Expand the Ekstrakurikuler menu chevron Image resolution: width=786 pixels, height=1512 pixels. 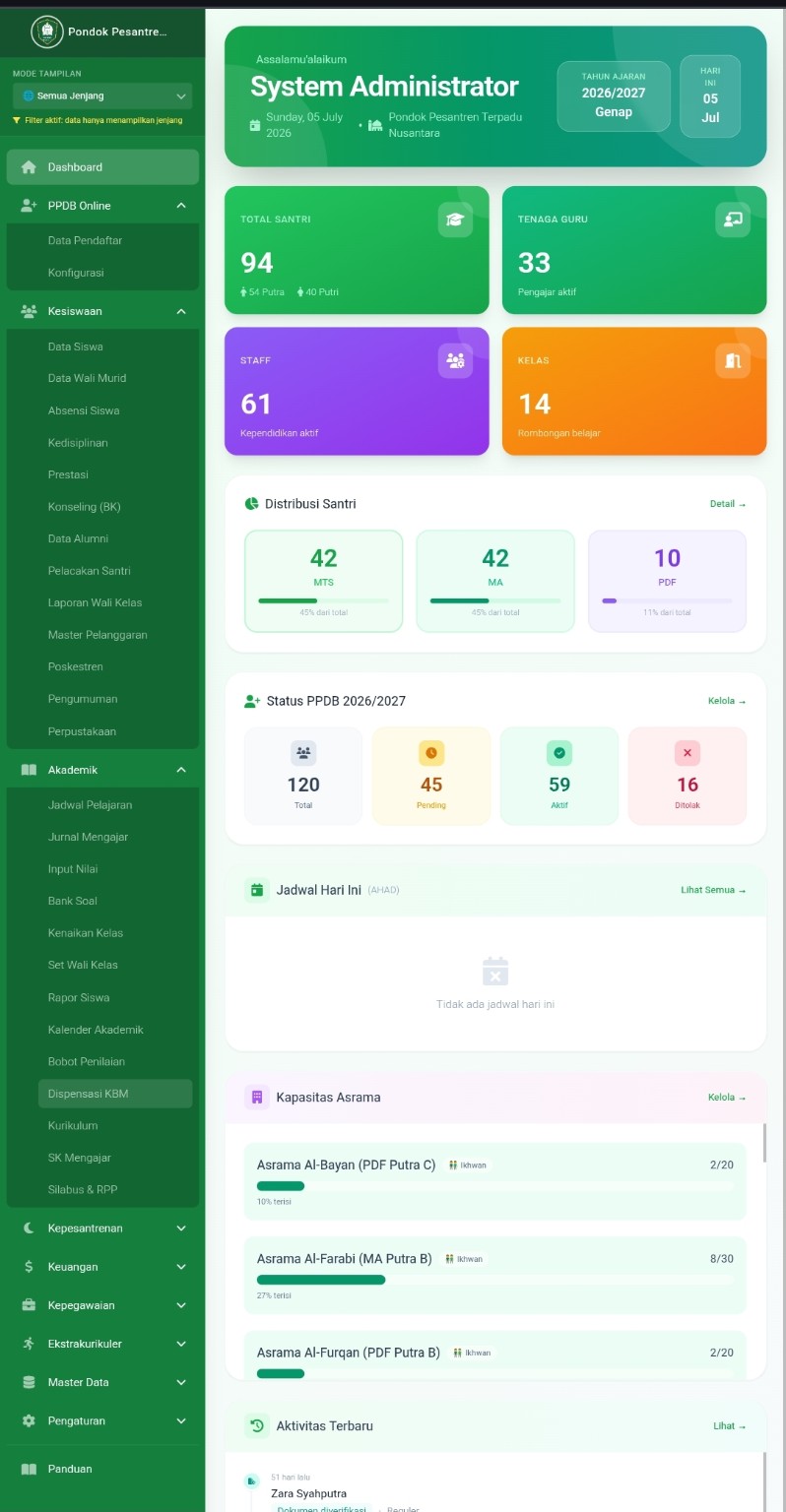tap(181, 1344)
